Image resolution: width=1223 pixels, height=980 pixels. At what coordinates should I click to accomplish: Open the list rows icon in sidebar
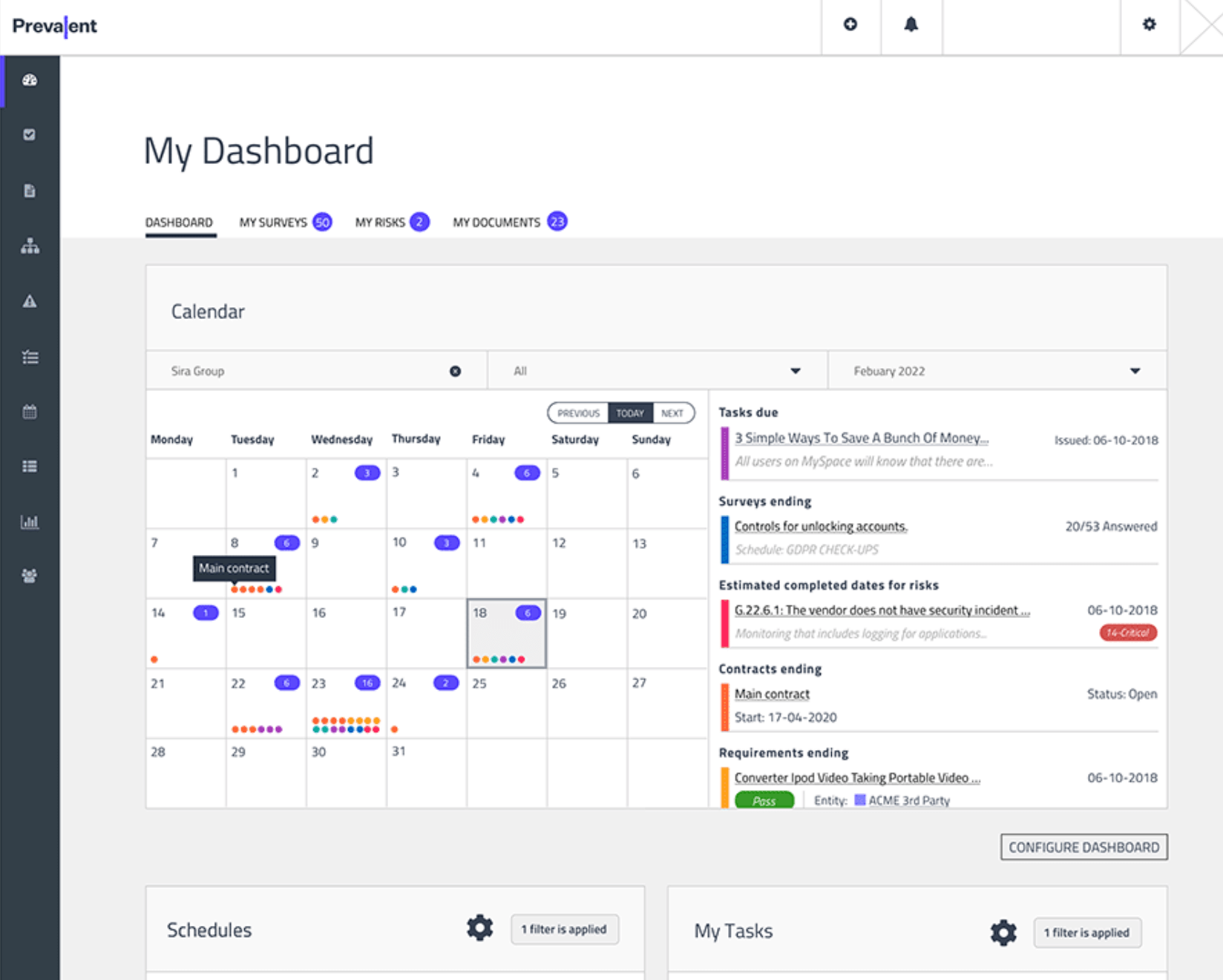30,467
